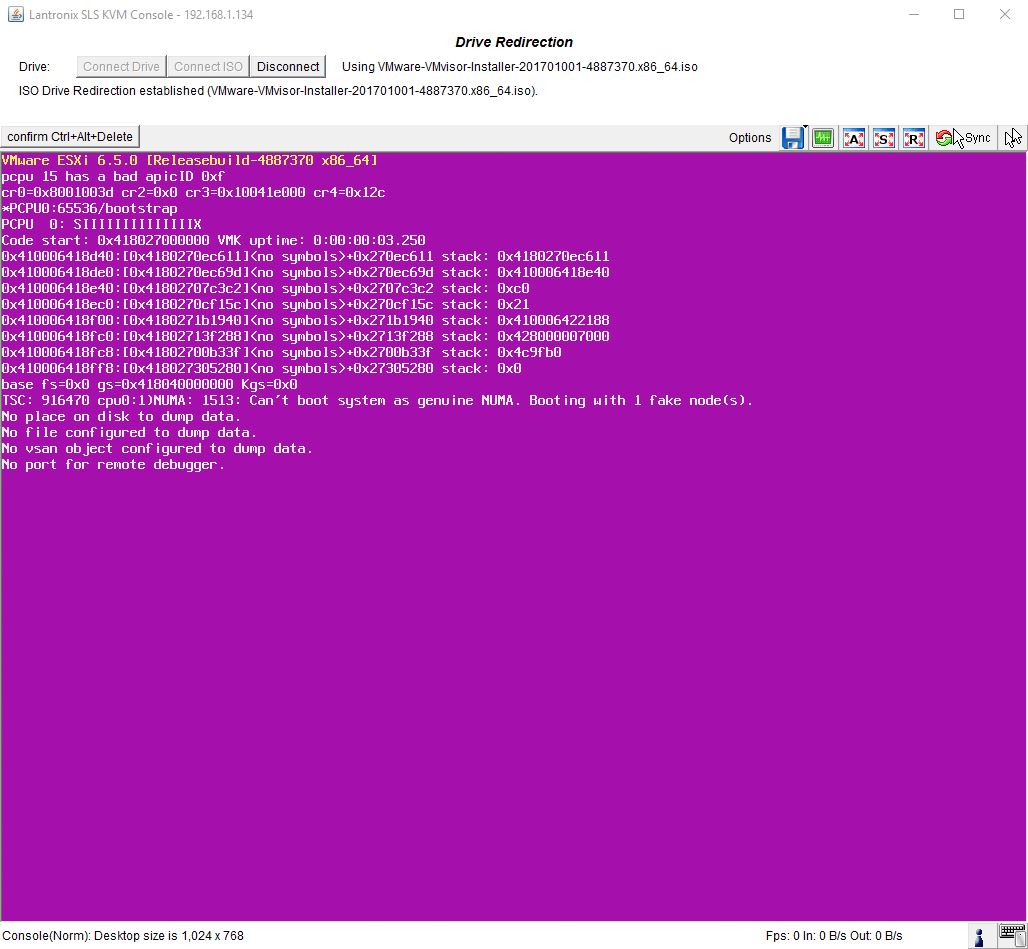This screenshot has height=949, width=1028.
Task: Click 'Console(Norm): Desktop size is 1,024 x 768' status
Action: [x=123, y=935]
